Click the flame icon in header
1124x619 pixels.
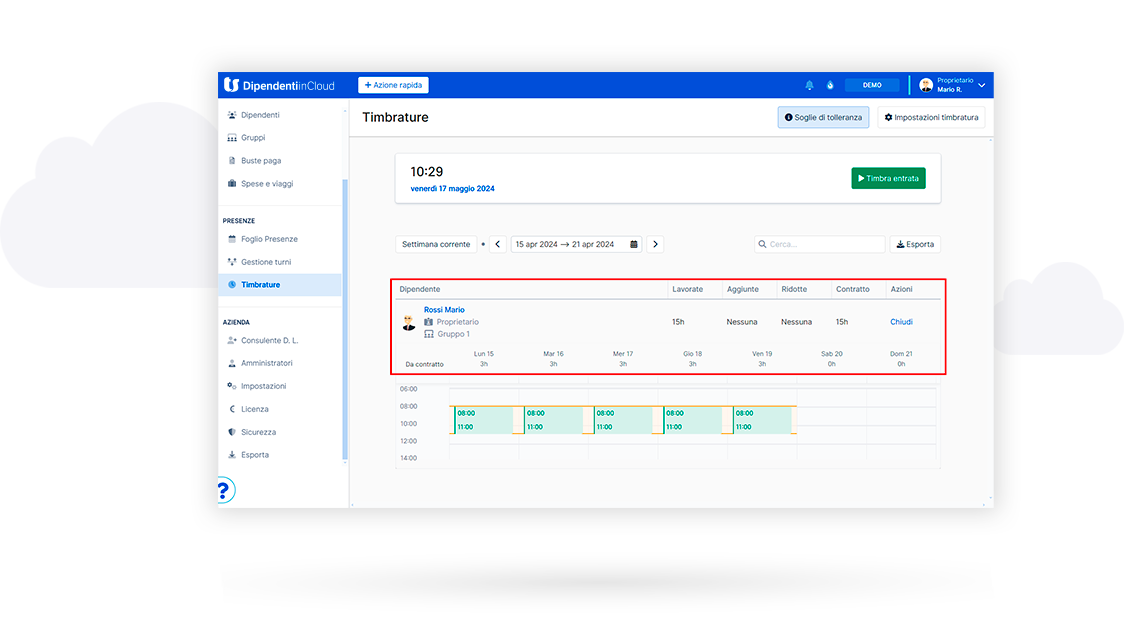pyautogui.click(x=830, y=85)
